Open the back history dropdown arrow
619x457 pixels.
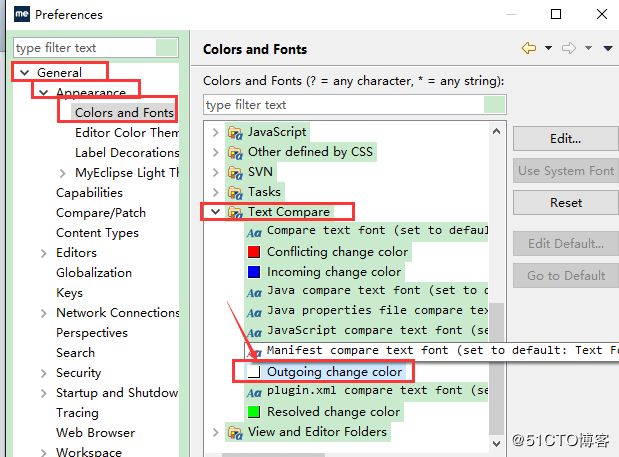548,48
